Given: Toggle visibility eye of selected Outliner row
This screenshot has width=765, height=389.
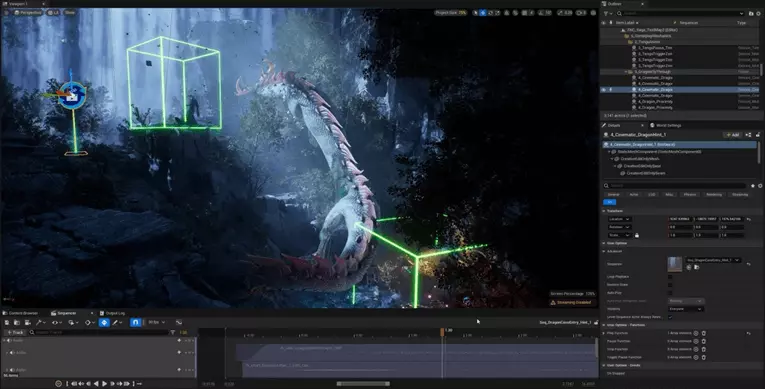Looking at the screenshot, I should tap(604, 90).
